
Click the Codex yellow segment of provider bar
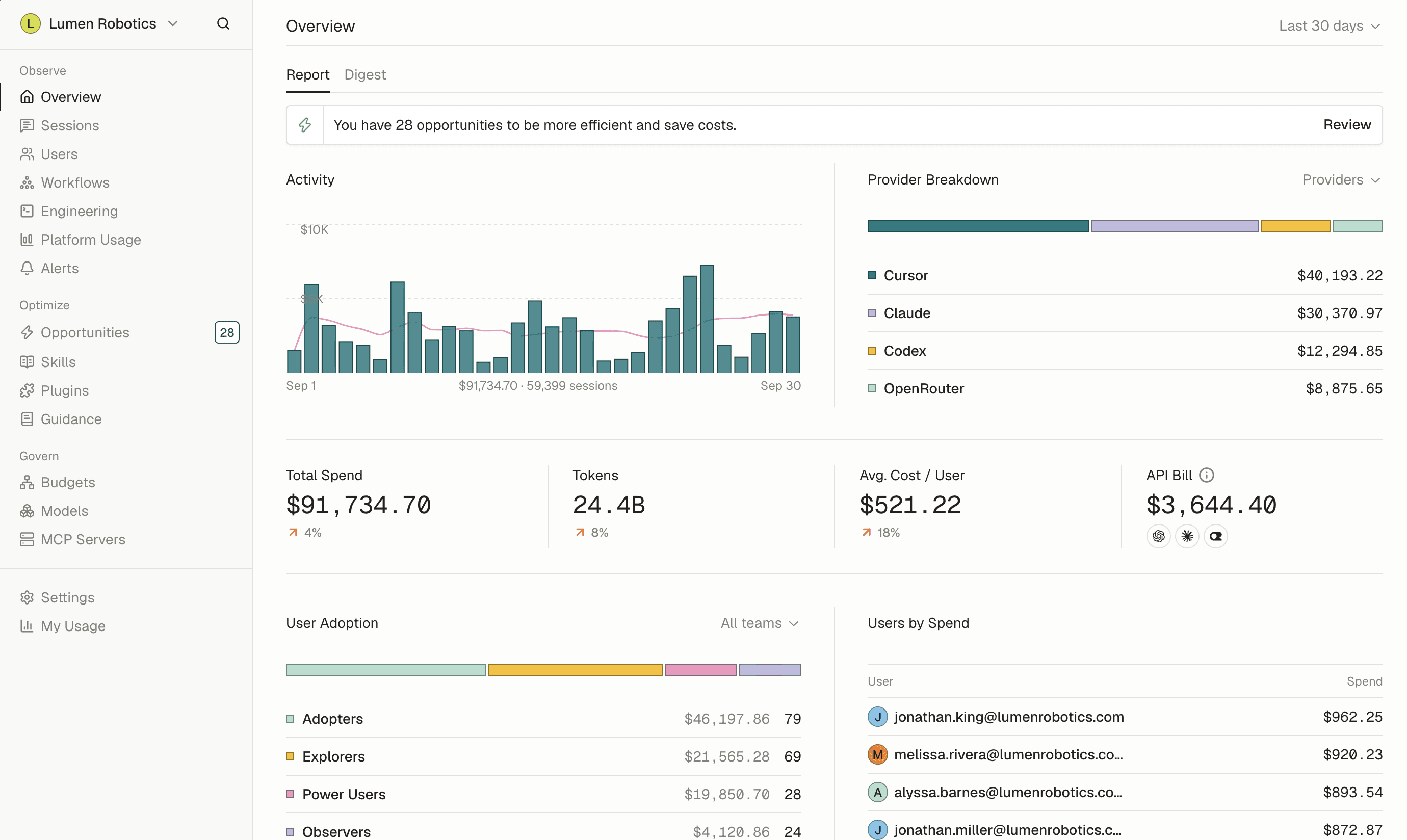pyautogui.click(x=1295, y=226)
